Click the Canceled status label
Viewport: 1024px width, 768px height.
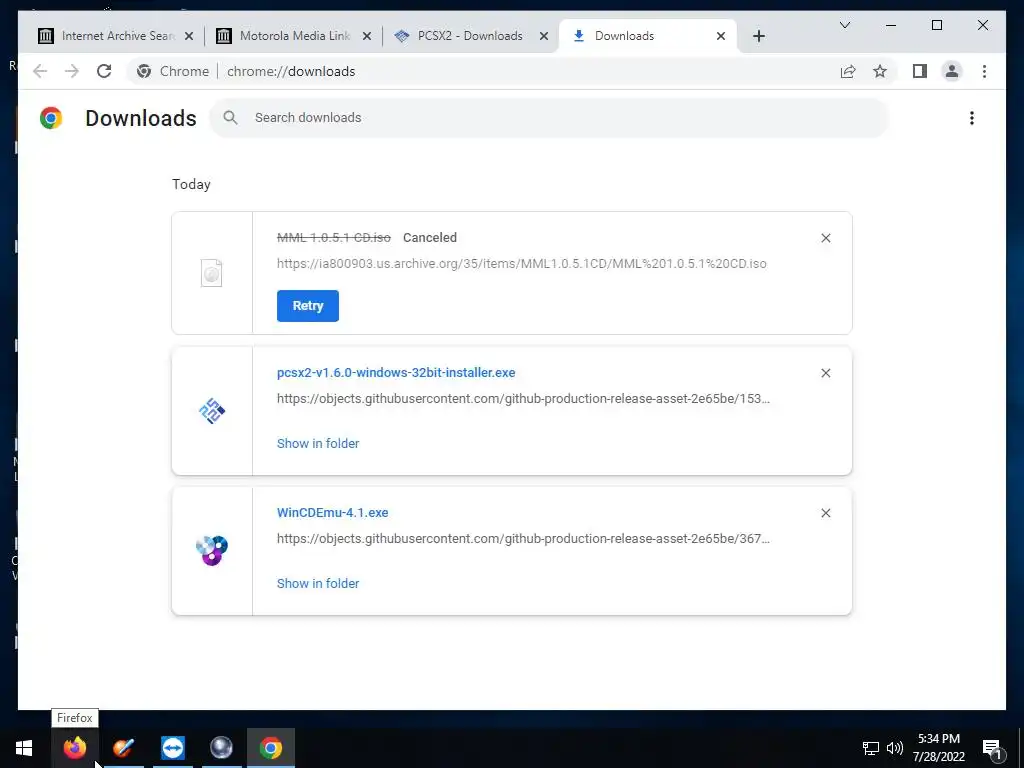coord(430,238)
